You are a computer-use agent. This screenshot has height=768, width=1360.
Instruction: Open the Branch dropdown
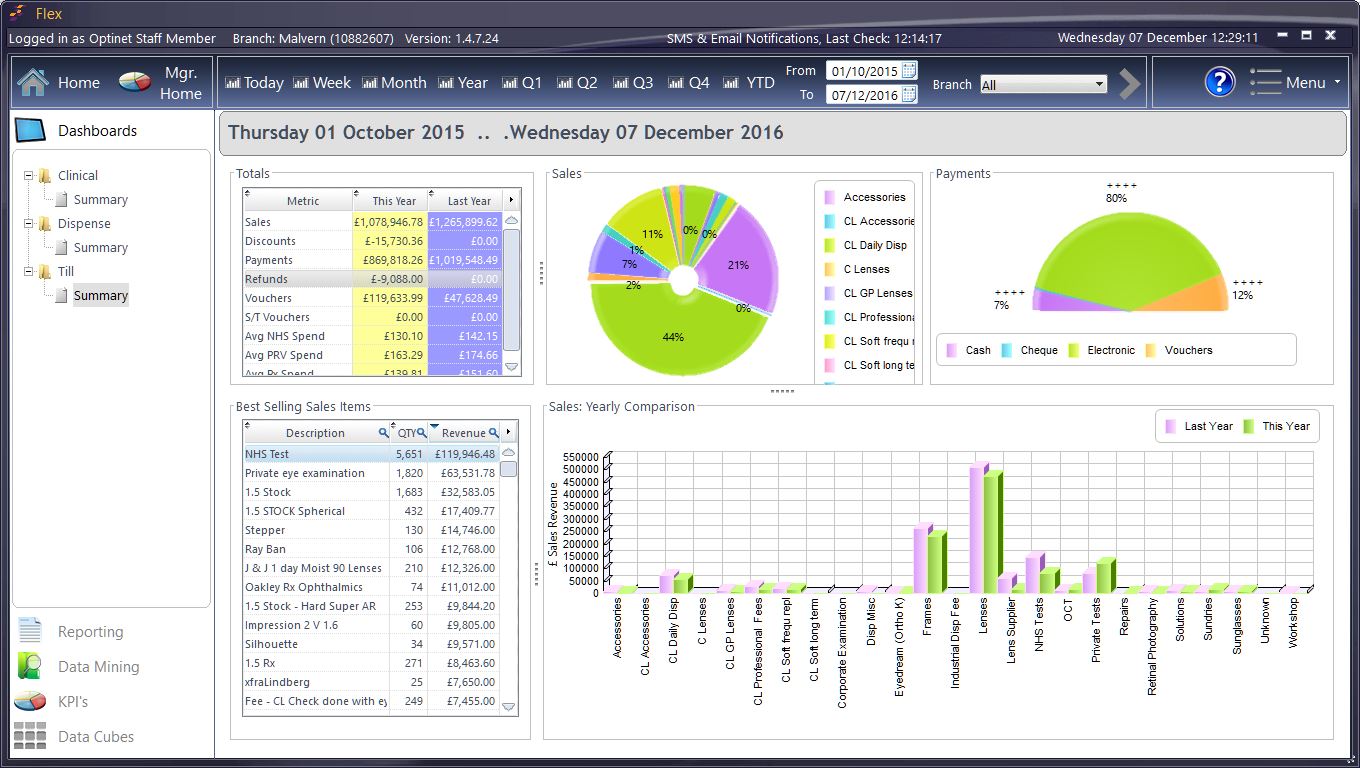1099,84
